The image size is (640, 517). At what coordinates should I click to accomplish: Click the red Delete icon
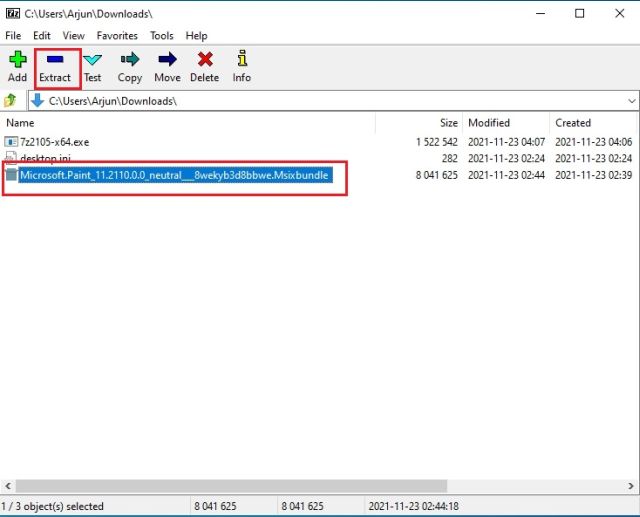pyautogui.click(x=205, y=60)
